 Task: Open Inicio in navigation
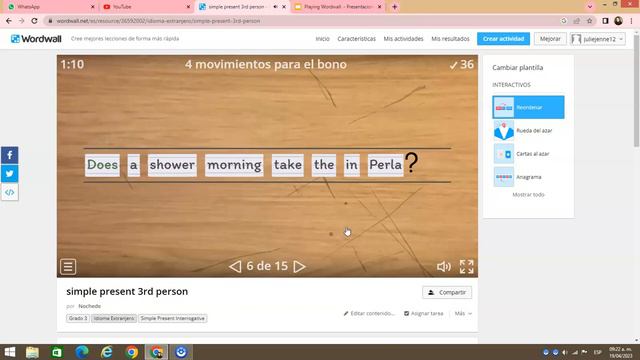pos(322,39)
